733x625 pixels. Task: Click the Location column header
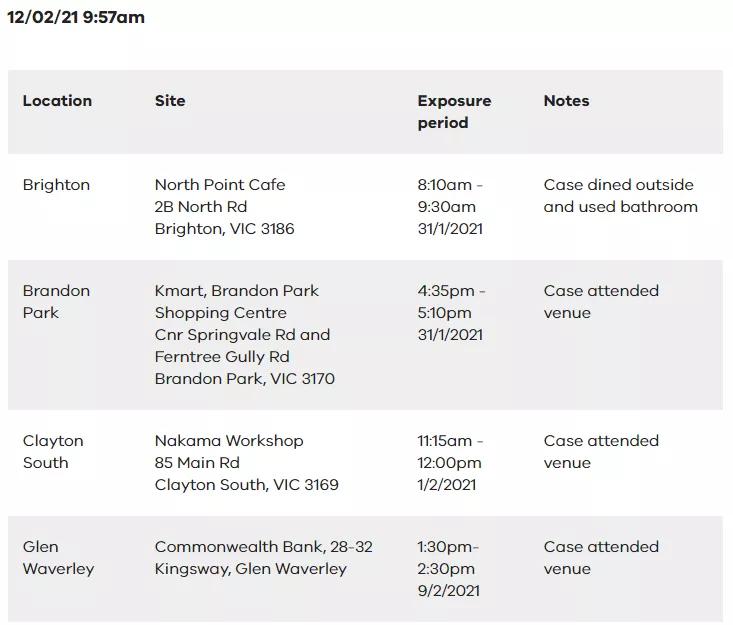click(x=57, y=101)
